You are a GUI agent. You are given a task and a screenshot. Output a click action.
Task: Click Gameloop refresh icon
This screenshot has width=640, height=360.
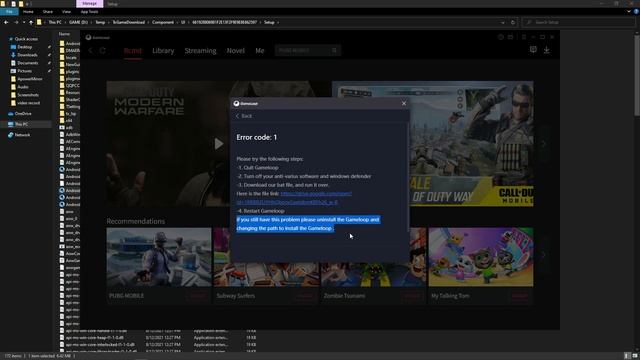pyautogui.click(x=102, y=51)
